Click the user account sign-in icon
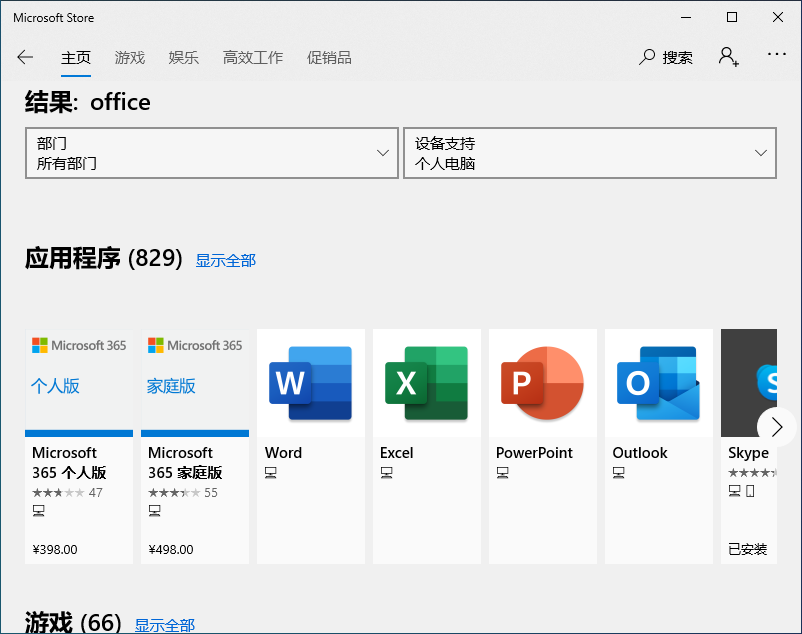802x634 pixels. 728,57
